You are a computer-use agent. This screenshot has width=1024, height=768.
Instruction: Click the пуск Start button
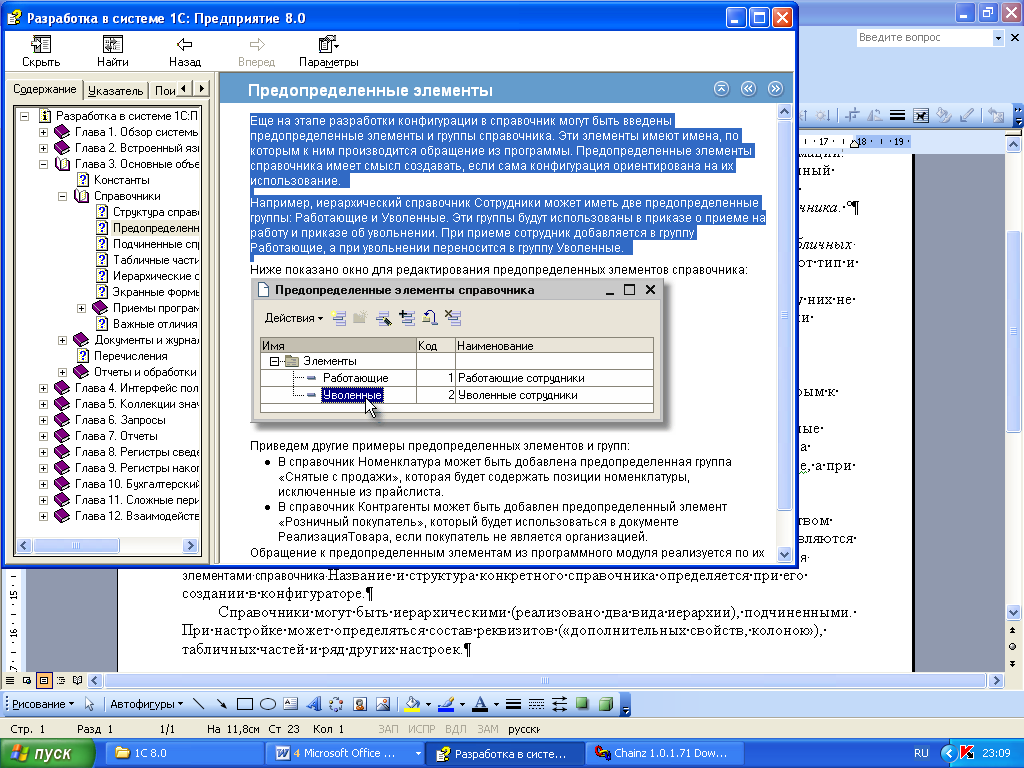click(47, 753)
